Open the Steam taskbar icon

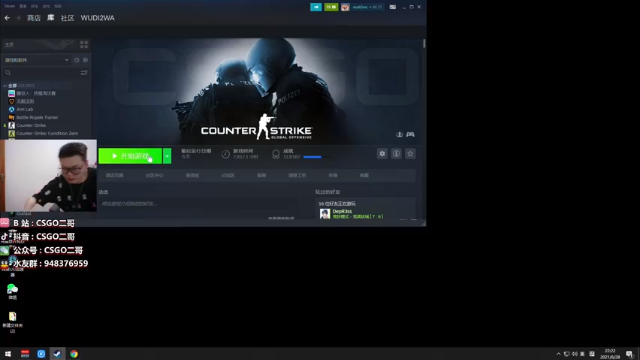[x=57, y=354]
